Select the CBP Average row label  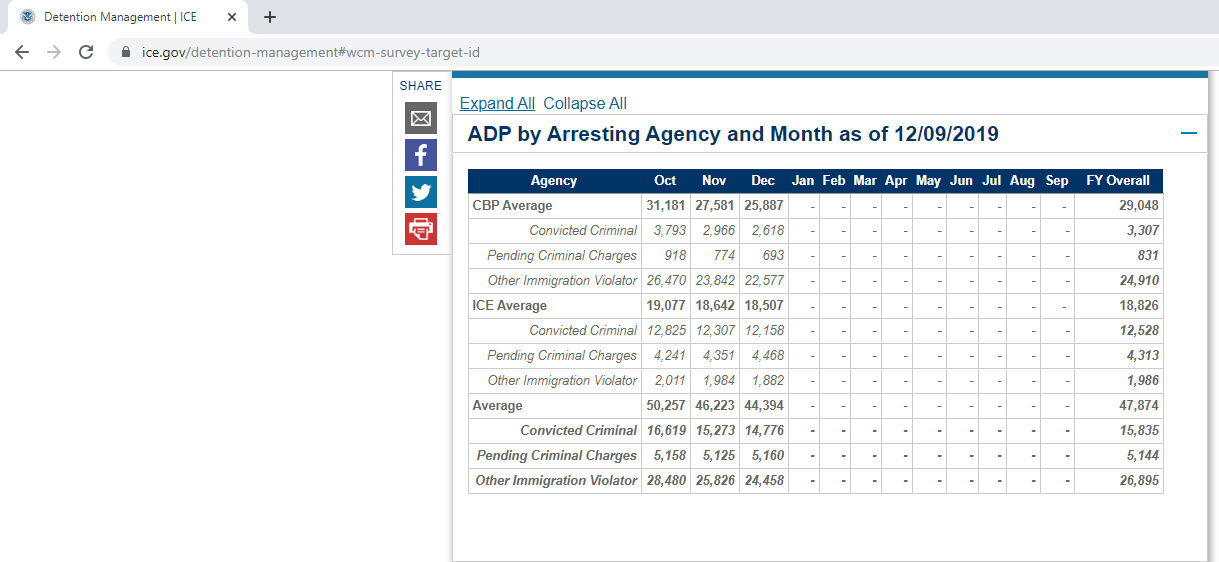(x=512, y=206)
